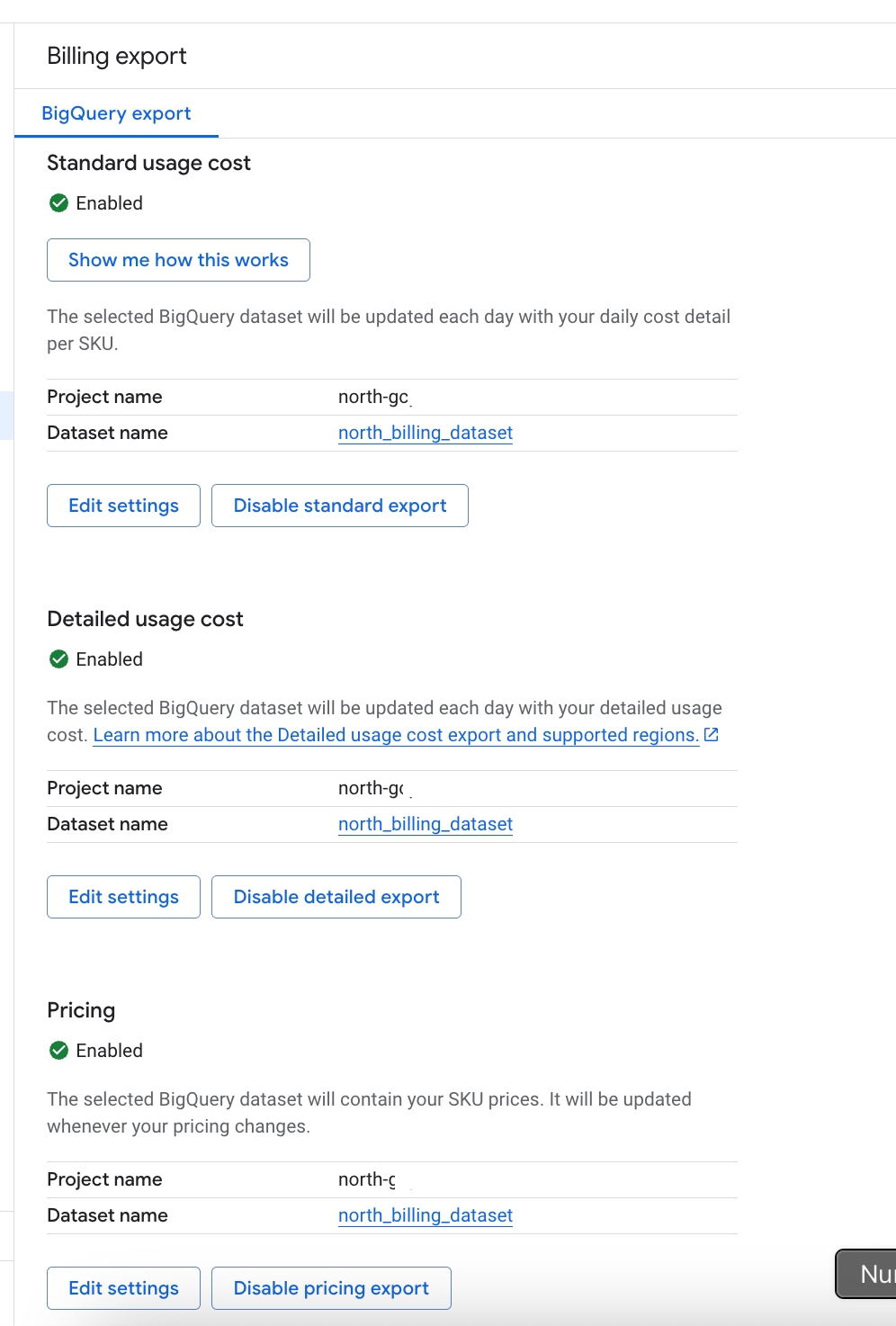This screenshot has width=896, height=1326.
Task: Open Edit settings for Standard usage cost
Action: (x=123, y=506)
